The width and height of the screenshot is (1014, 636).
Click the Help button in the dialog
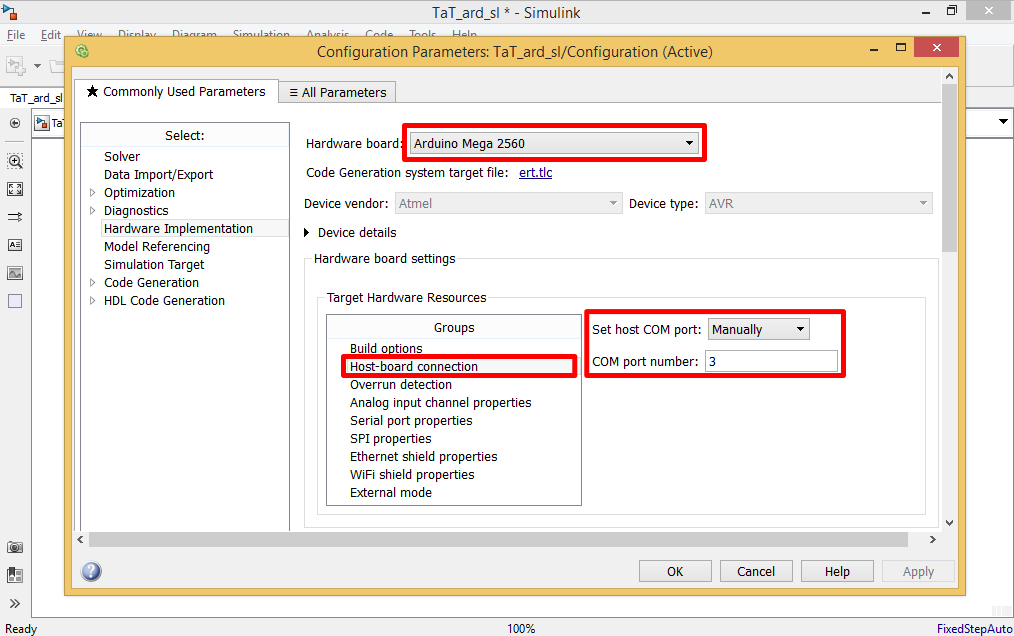[x=837, y=571]
